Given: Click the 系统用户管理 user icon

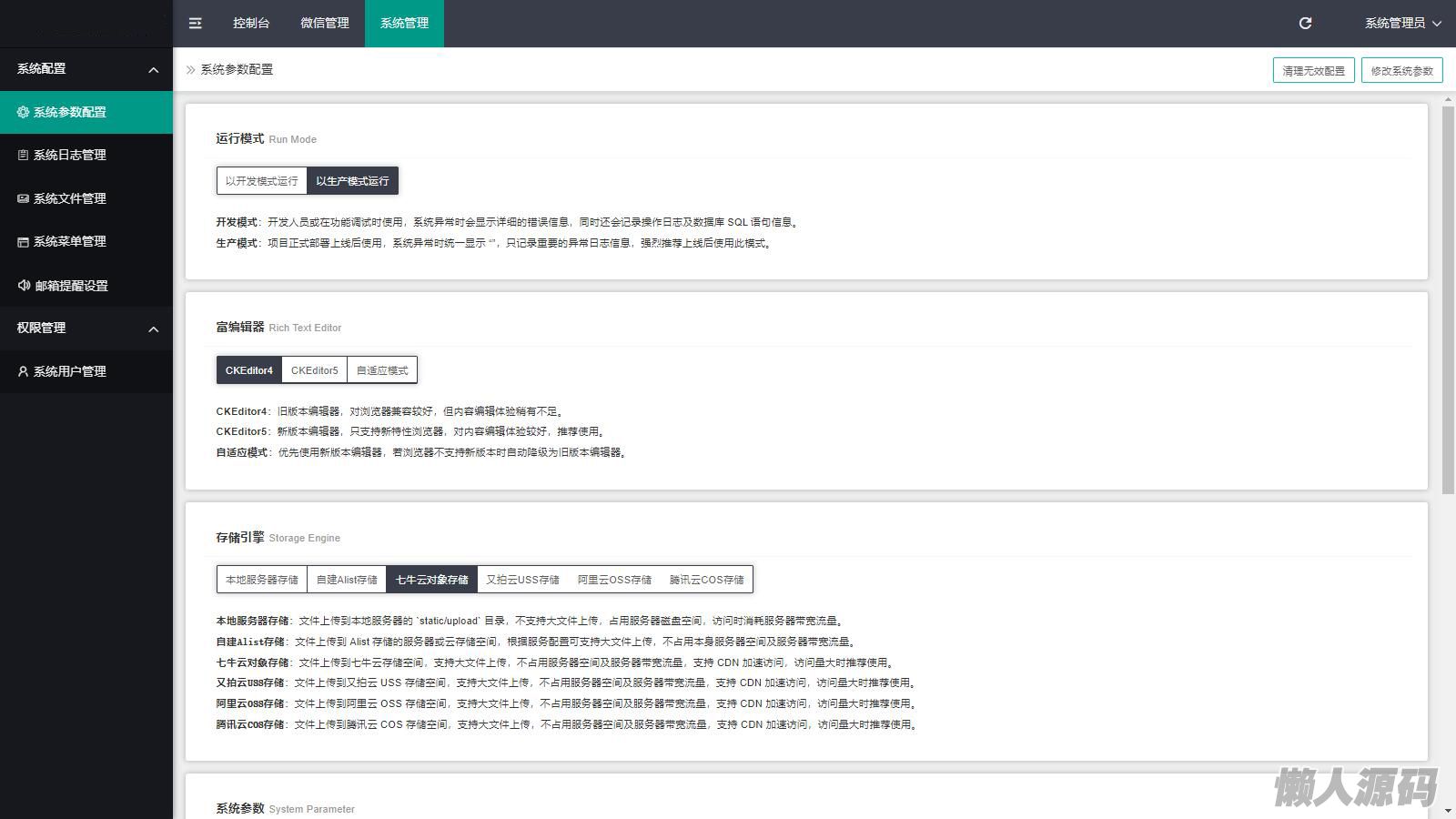Looking at the screenshot, I should coord(23,371).
